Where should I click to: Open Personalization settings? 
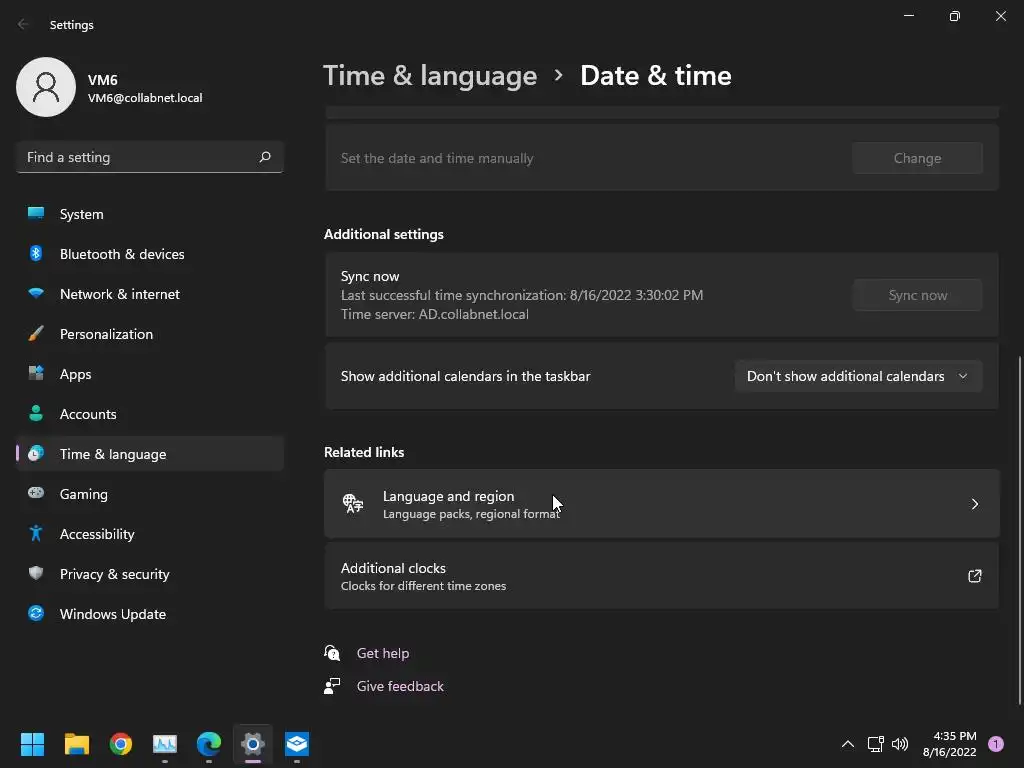point(150,334)
